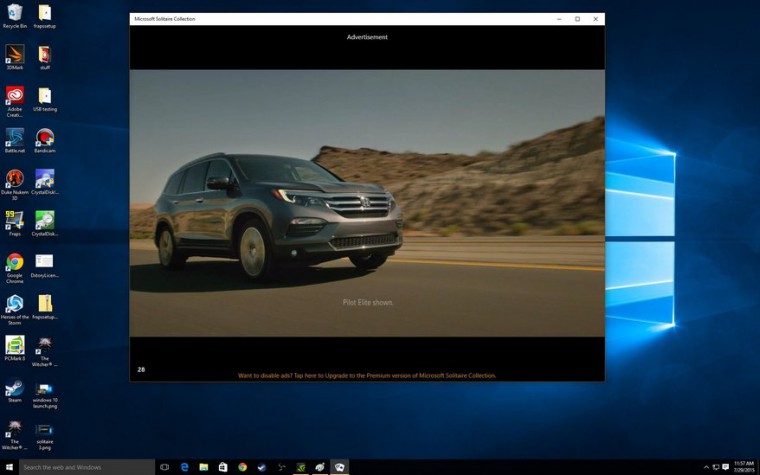
Task: Open Steam from the taskbar
Action: point(262,467)
